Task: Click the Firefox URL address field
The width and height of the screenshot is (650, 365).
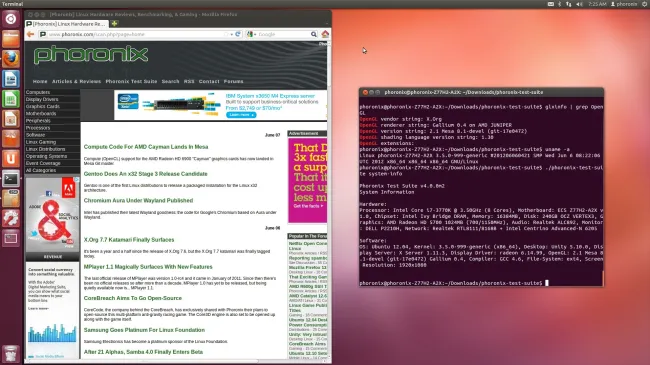Action: pyautogui.click(x=137, y=34)
